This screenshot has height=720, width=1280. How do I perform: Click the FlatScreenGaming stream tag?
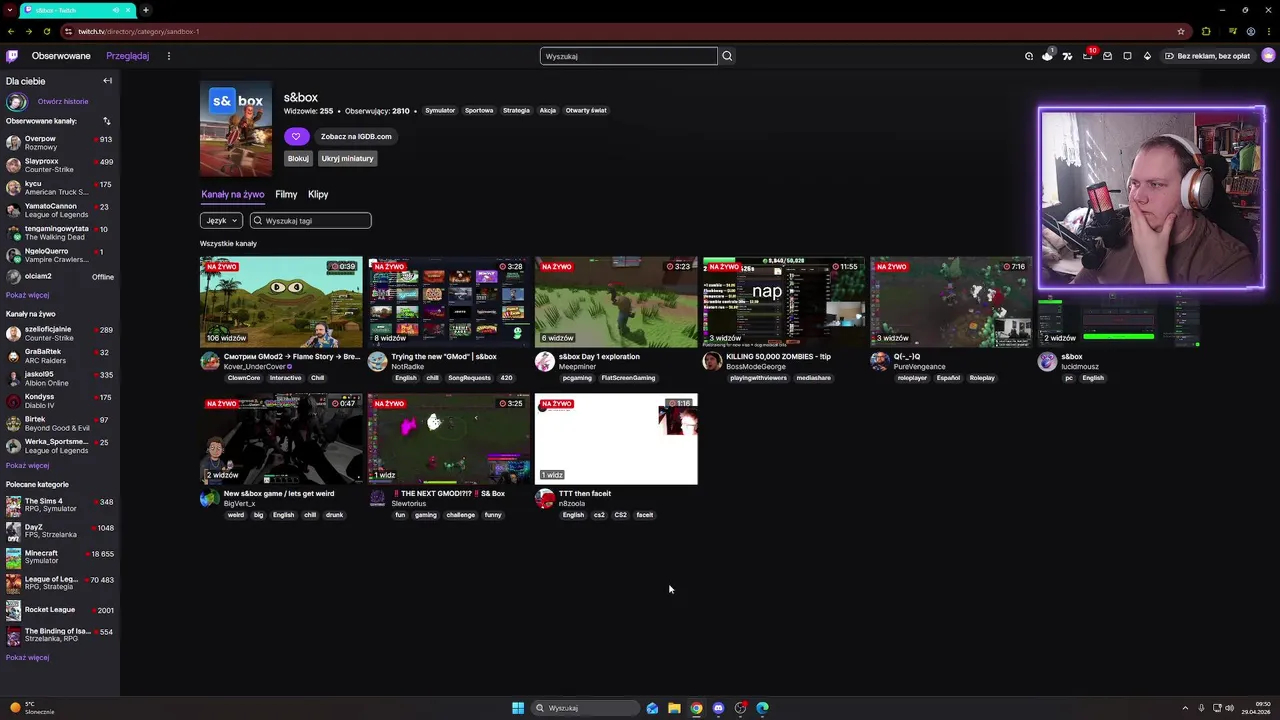pyautogui.click(x=628, y=378)
